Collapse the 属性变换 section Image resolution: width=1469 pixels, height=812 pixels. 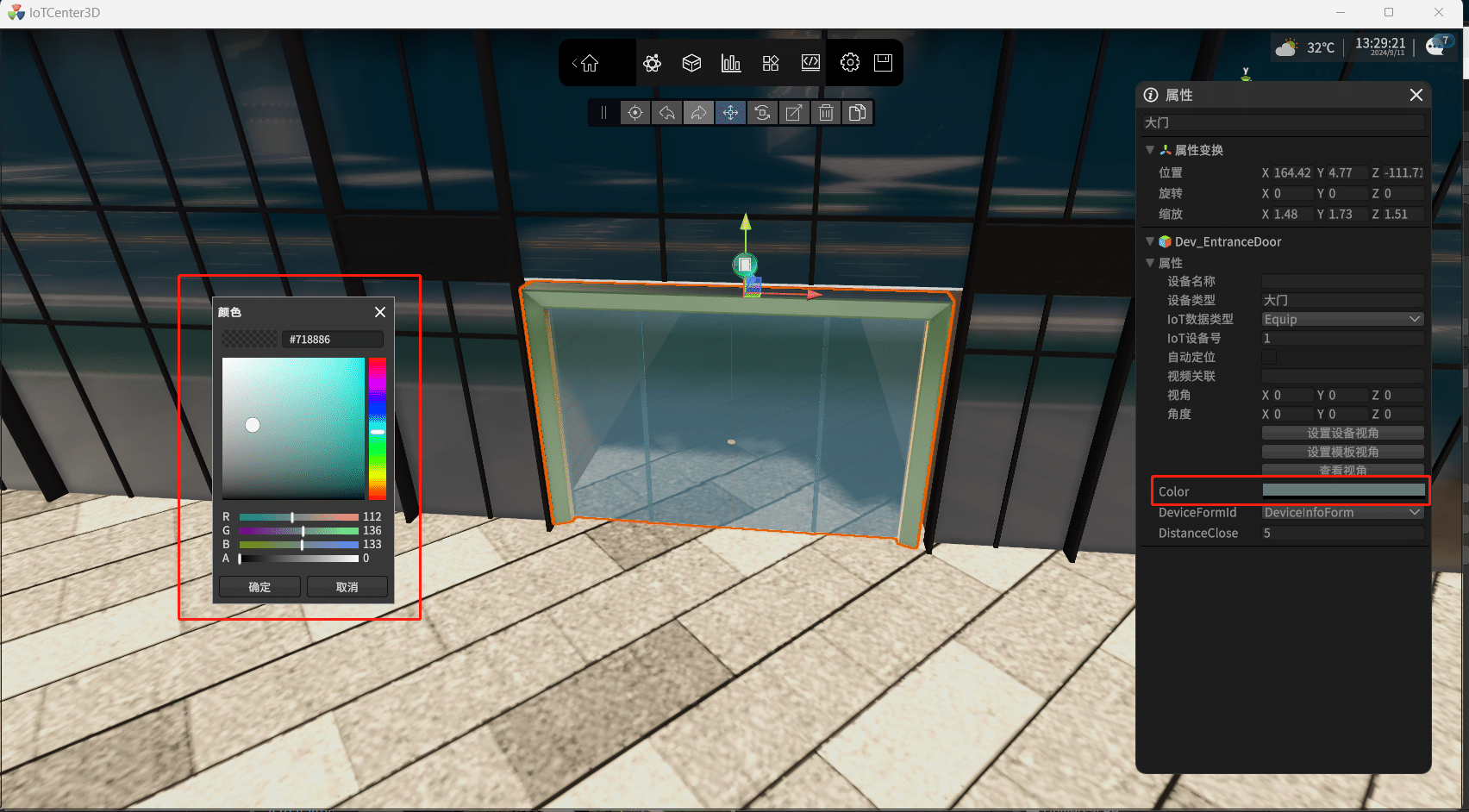(1149, 150)
